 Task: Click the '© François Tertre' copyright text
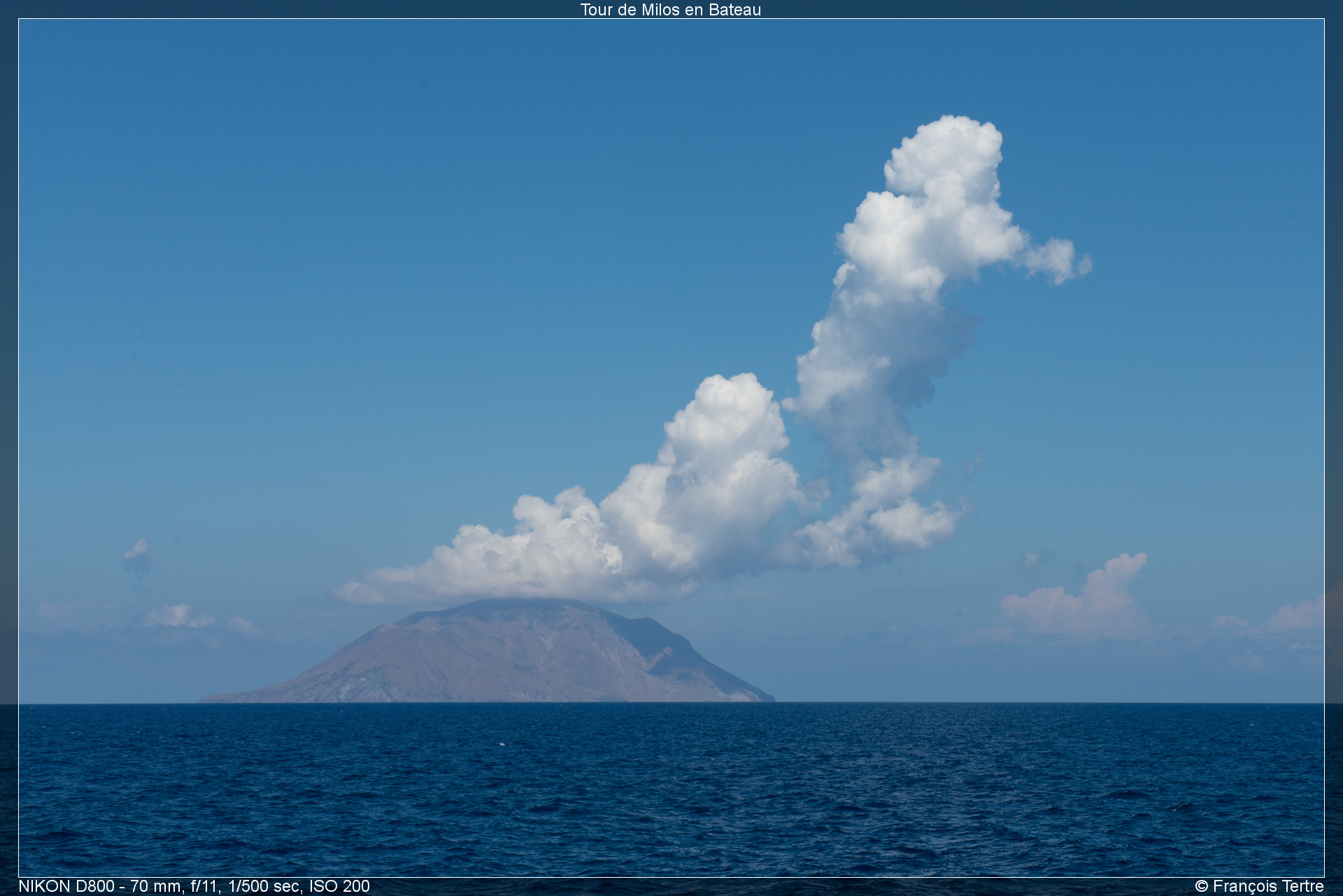pyautogui.click(x=1259, y=886)
